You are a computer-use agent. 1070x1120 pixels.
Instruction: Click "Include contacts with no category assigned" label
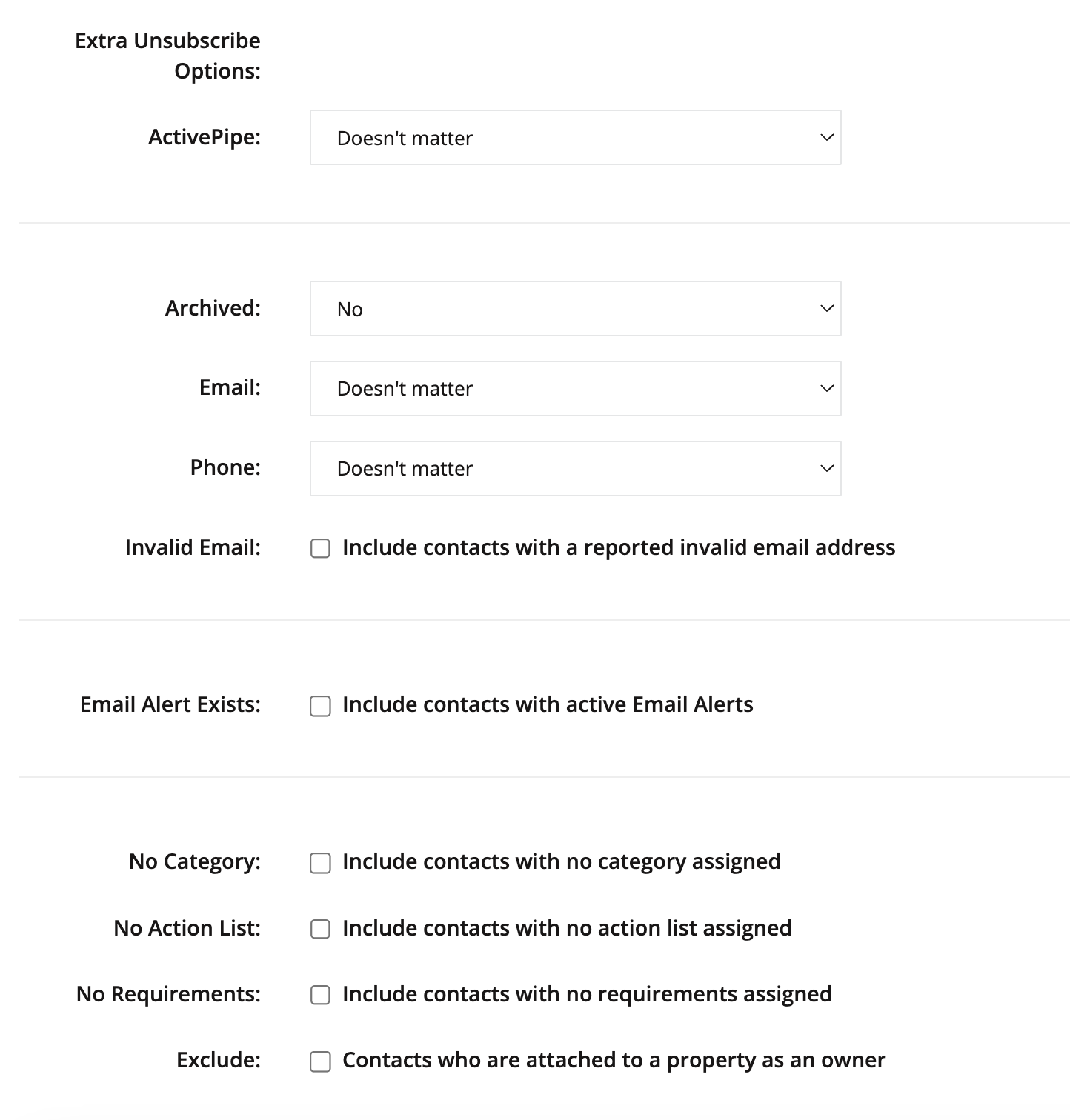point(562,861)
